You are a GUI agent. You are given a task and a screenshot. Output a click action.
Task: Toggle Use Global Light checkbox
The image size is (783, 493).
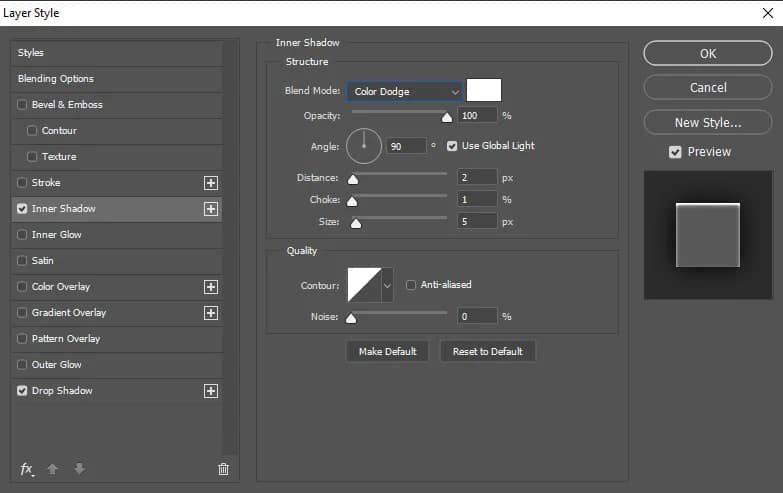pyautogui.click(x=452, y=146)
